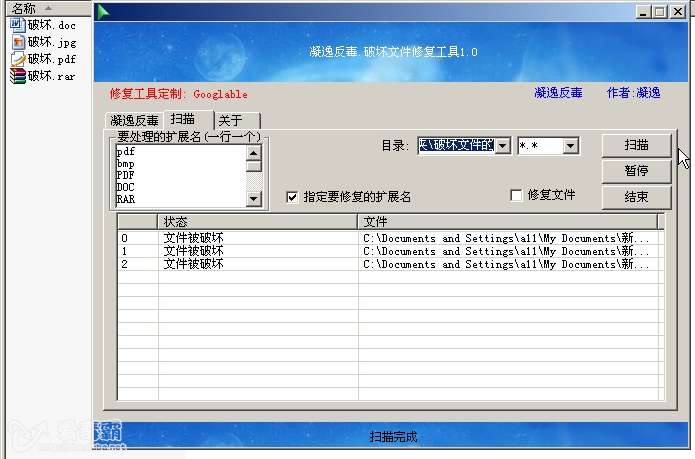Select file name 破坏.pdf
Viewport: 695px width, 459px height.
51,59
